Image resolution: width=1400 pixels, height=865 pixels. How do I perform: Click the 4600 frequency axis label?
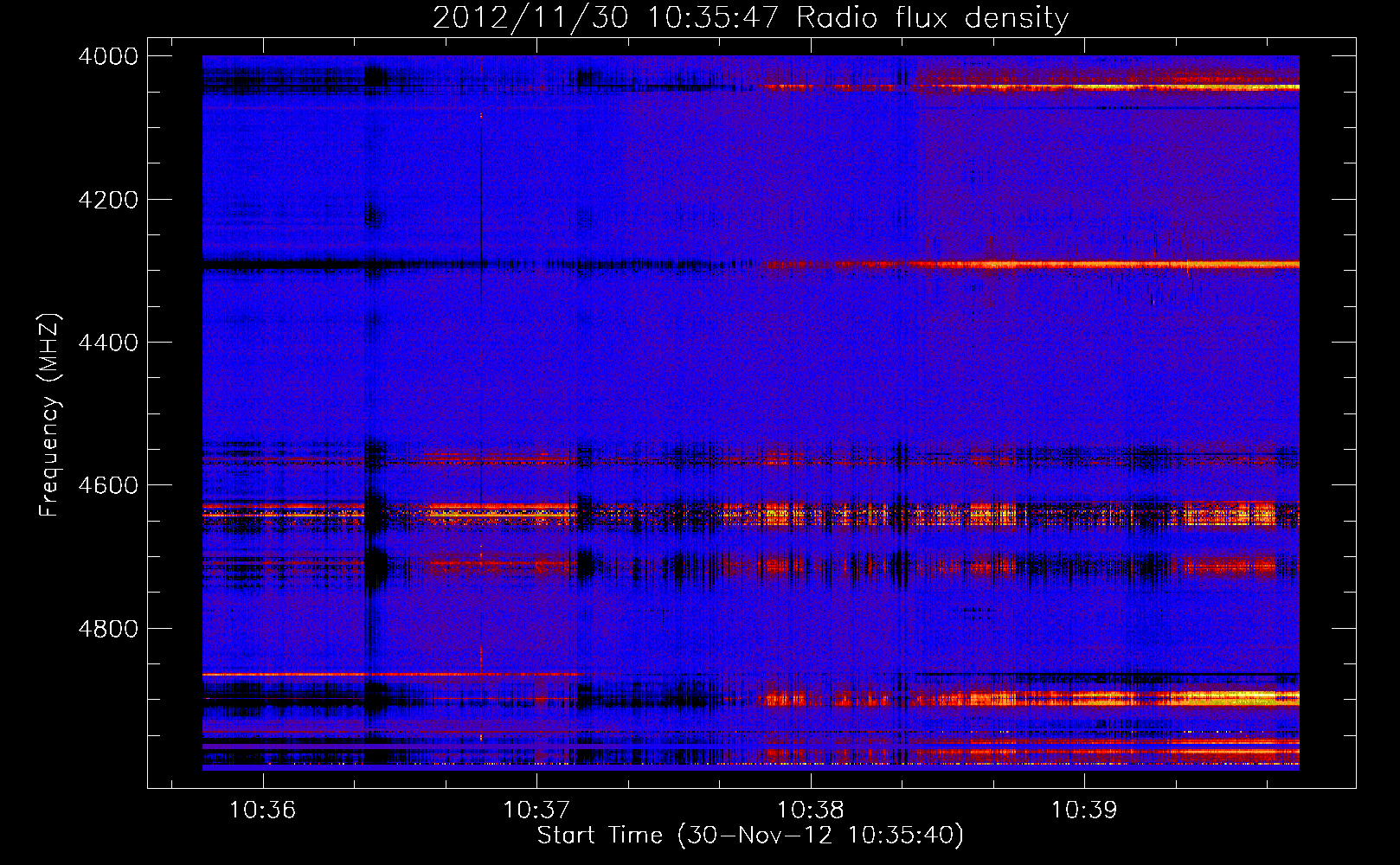[x=108, y=485]
